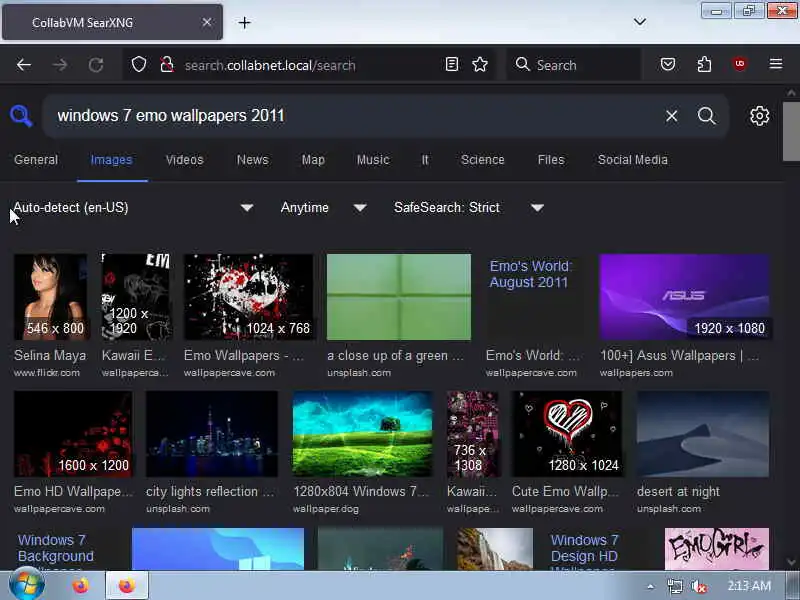Open the 1280x804 Windows 7 landscape thumbnail
Screen dimensions: 800x600
362,434
